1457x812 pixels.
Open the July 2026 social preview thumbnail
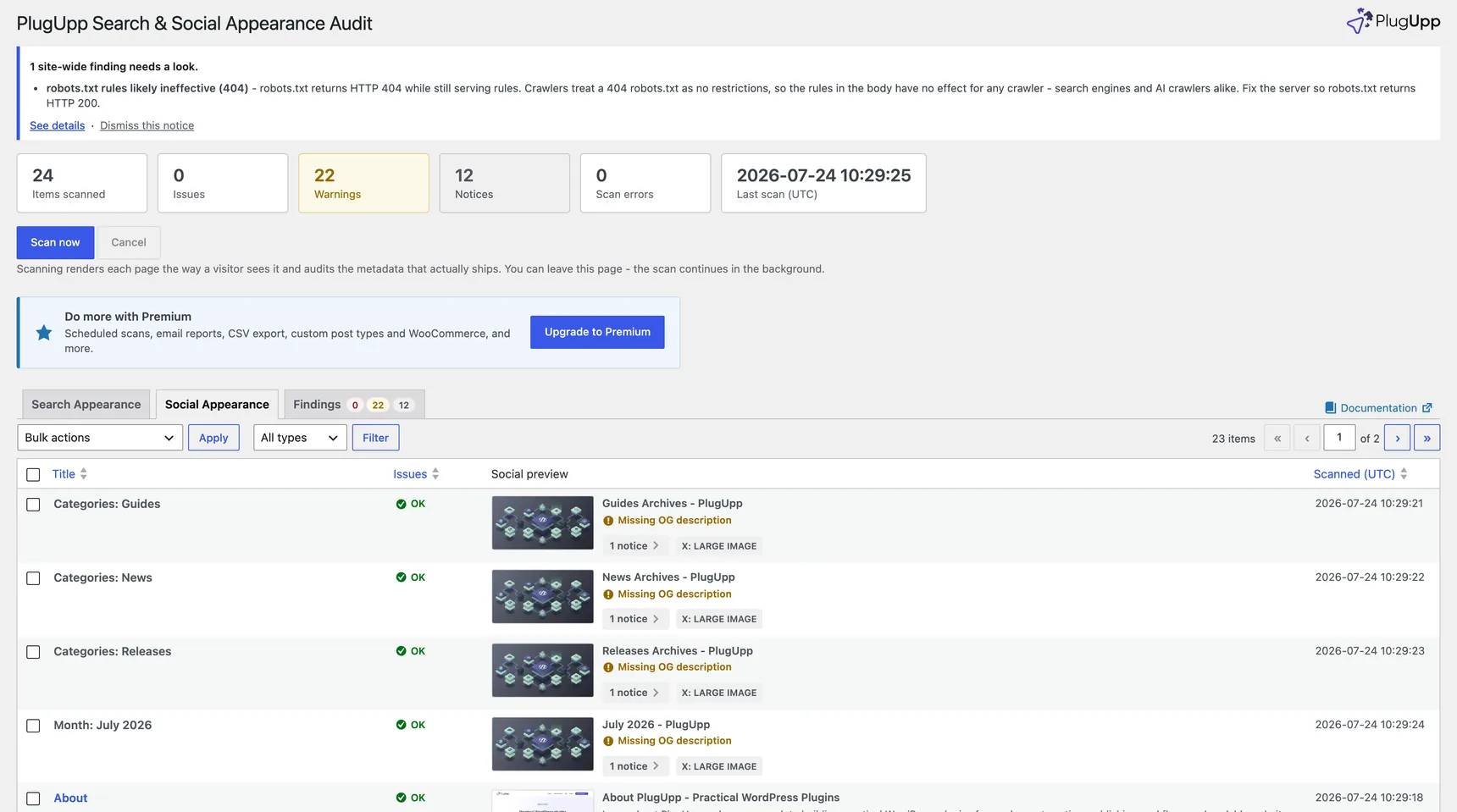[543, 743]
